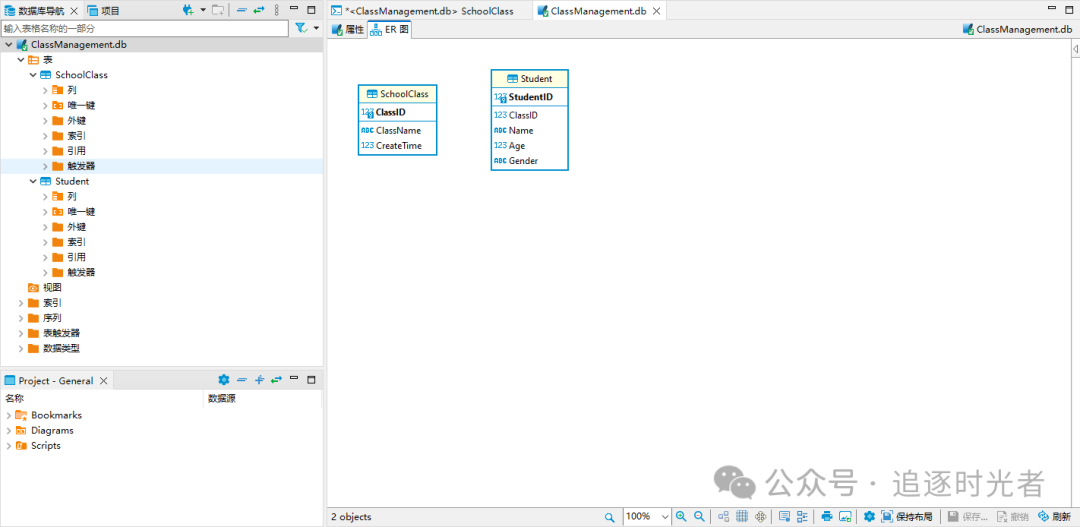Image resolution: width=1080 pixels, height=527 pixels.
Task: Switch to the 属性 tab
Action: (349, 30)
